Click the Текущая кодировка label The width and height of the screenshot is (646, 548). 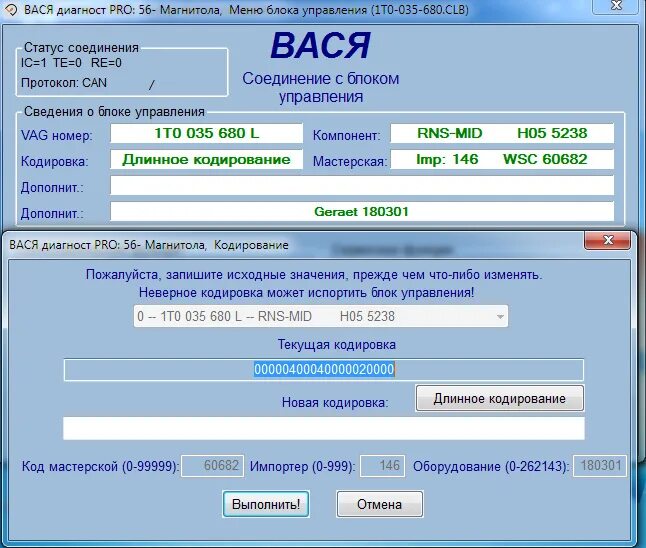coord(337,344)
